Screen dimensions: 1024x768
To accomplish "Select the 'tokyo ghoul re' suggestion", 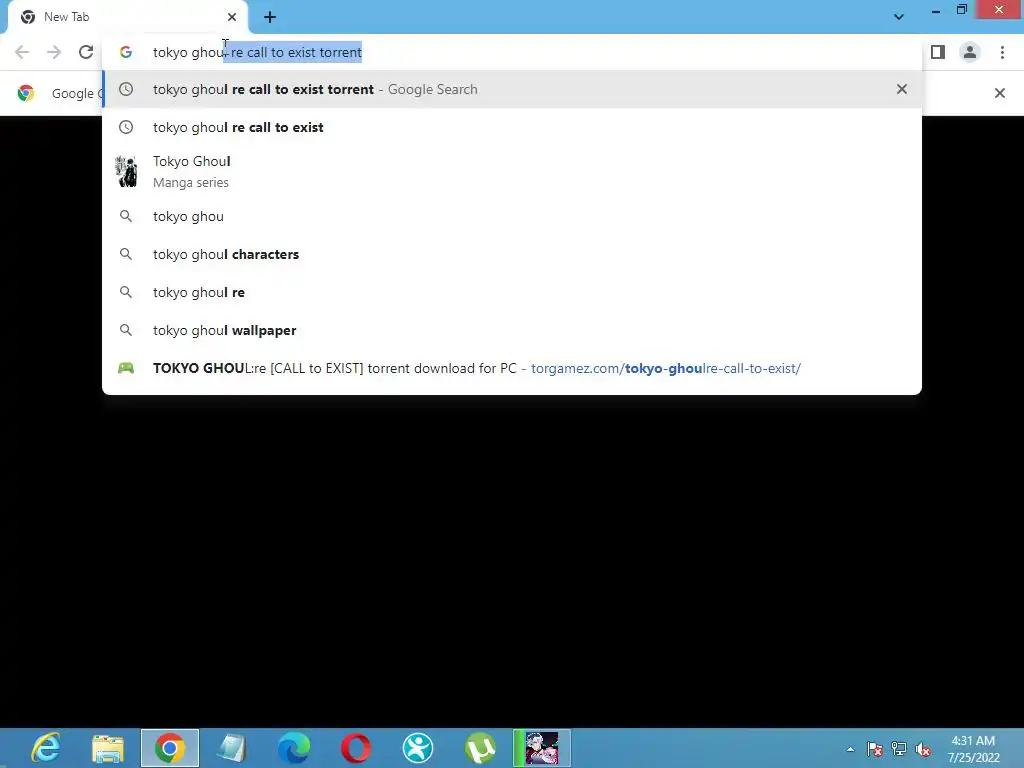I will (512, 292).
